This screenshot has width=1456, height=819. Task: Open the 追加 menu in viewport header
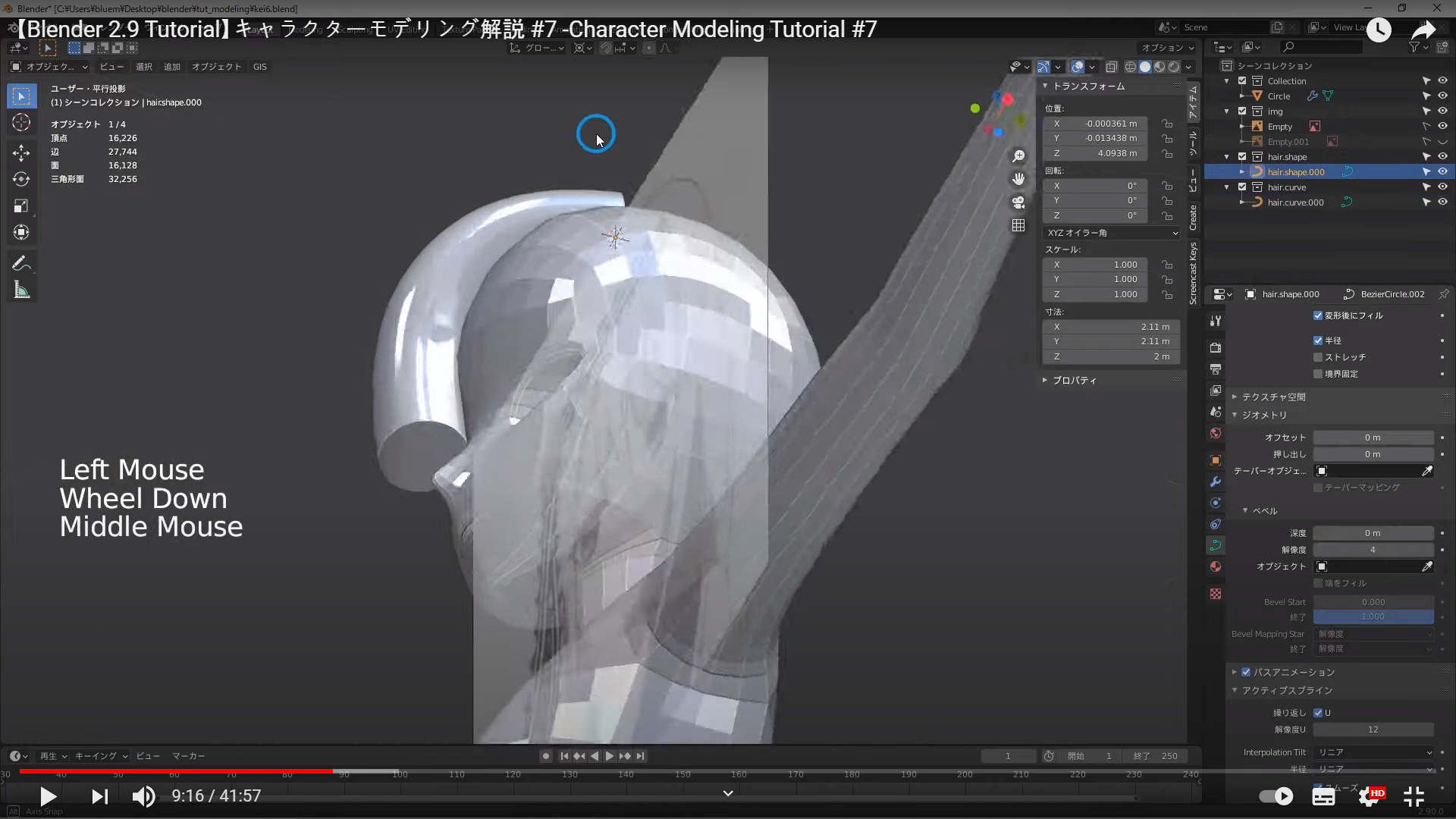click(x=172, y=67)
